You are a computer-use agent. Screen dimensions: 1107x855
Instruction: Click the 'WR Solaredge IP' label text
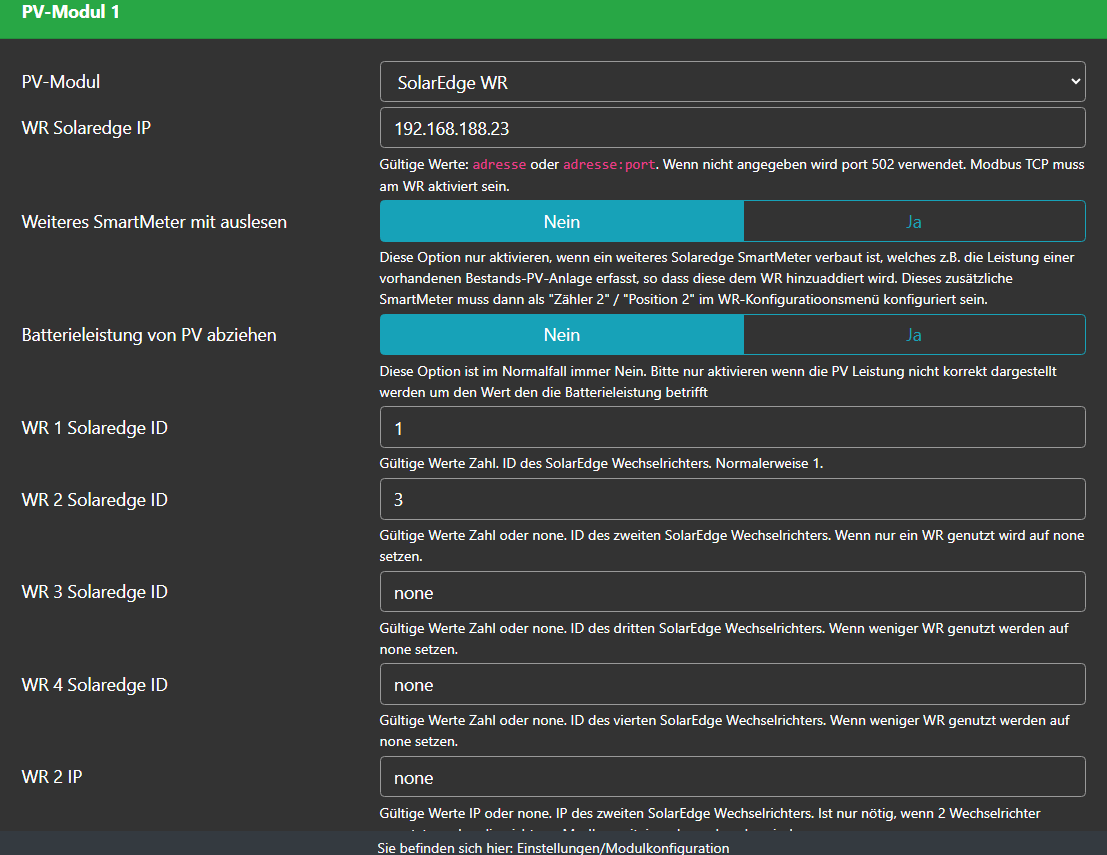pyautogui.click(x=86, y=128)
